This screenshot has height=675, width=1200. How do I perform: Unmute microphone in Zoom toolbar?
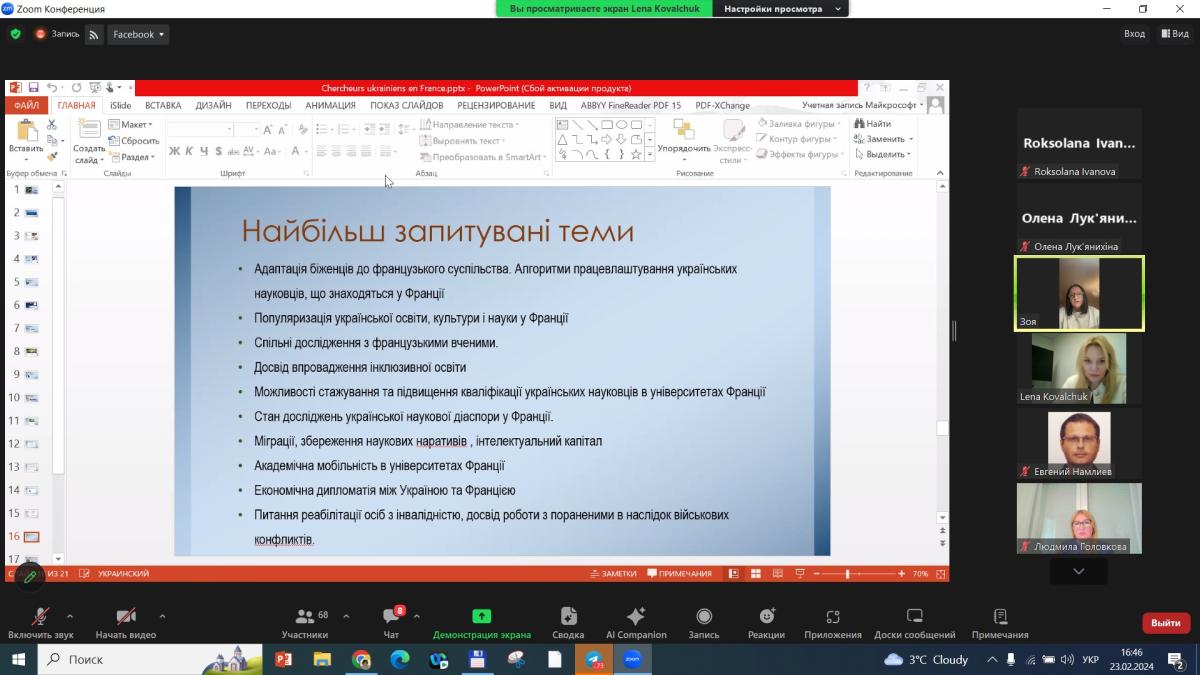(x=41, y=618)
